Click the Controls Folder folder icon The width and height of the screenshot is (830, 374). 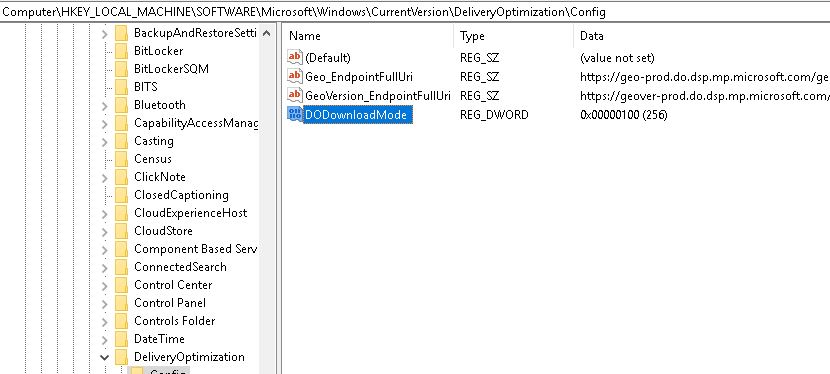[x=121, y=321]
